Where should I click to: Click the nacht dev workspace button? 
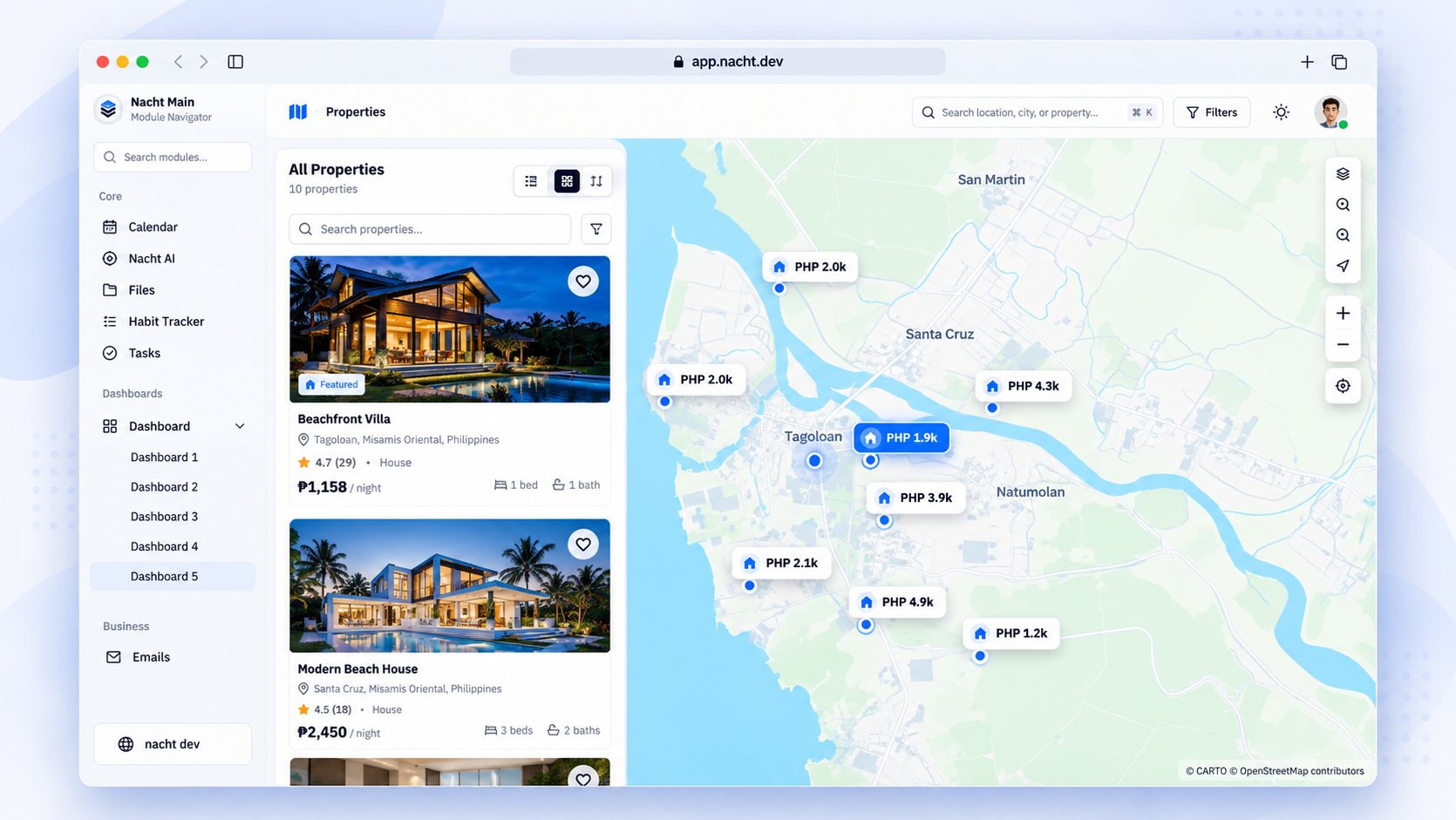click(173, 744)
